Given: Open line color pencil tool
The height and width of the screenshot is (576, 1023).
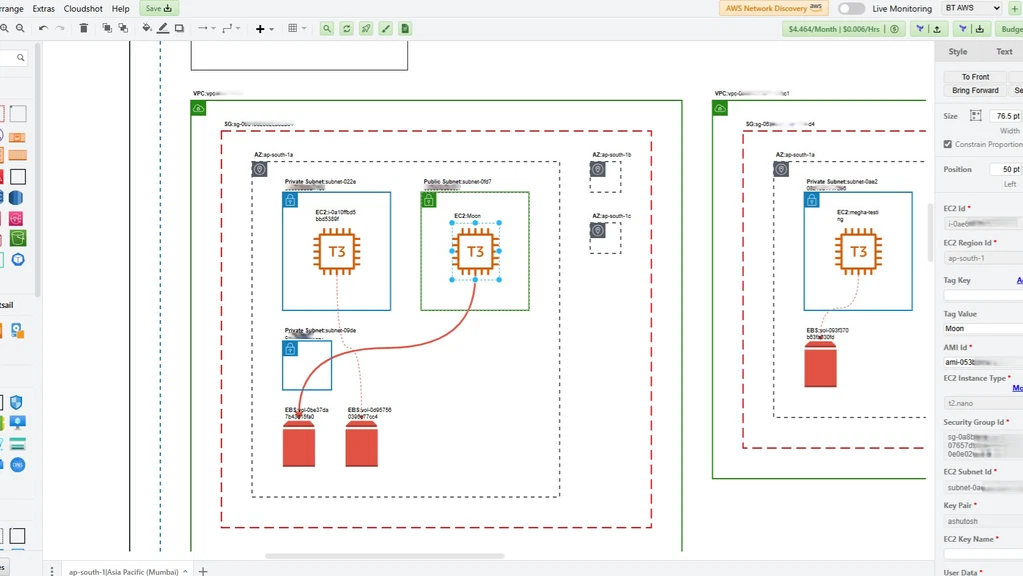Looking at the screenshot, I should 163,28.
